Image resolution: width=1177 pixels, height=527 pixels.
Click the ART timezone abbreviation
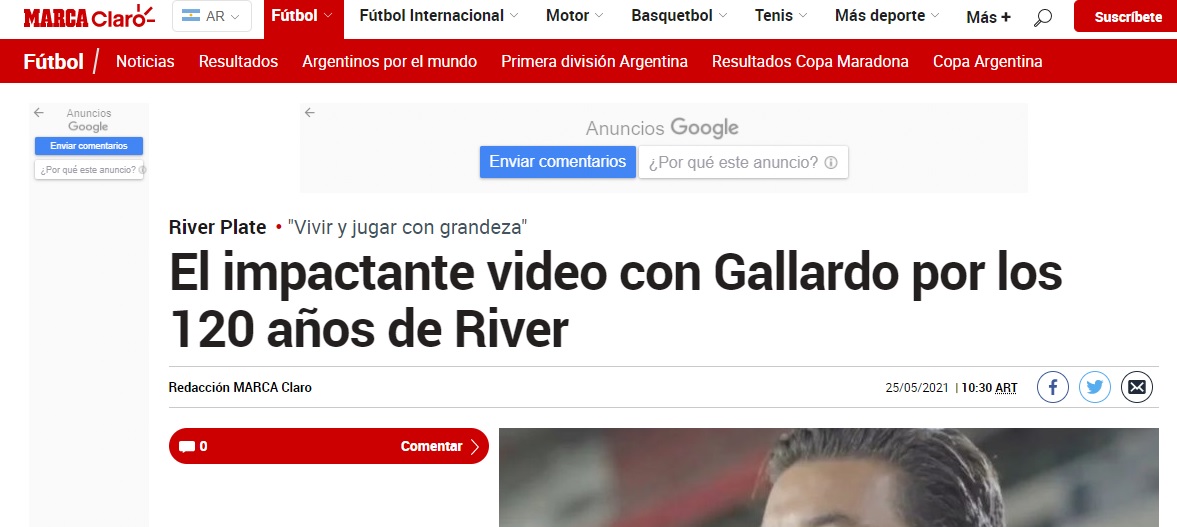coord(1006,388)
